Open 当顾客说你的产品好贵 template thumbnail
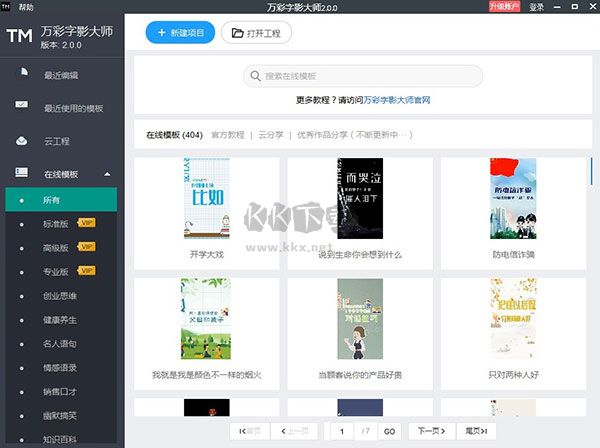 [360, 319]
